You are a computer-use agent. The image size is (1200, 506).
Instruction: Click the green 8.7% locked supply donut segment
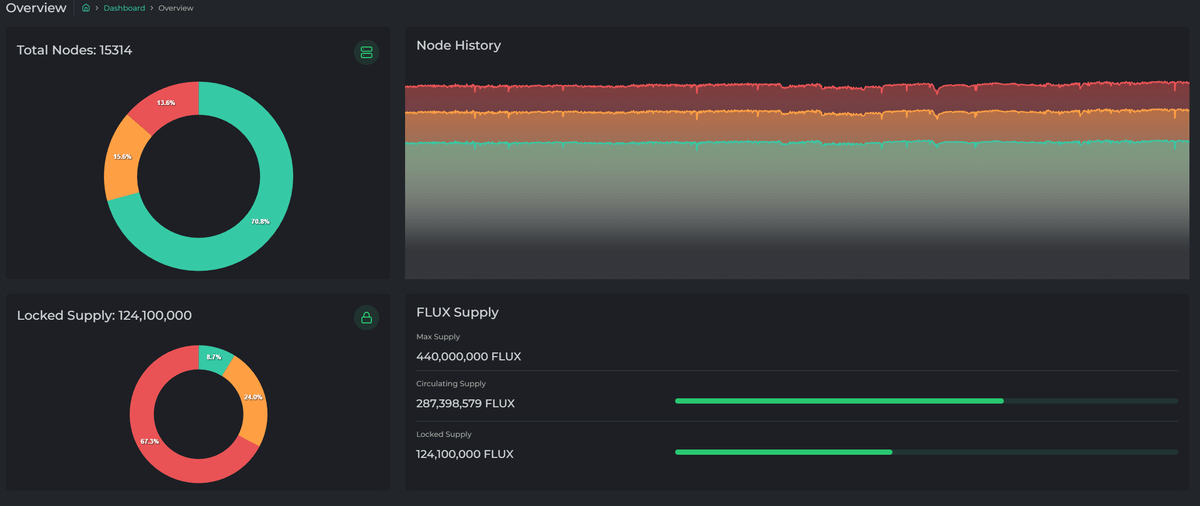pyautogui.click(x=214, y=357)
